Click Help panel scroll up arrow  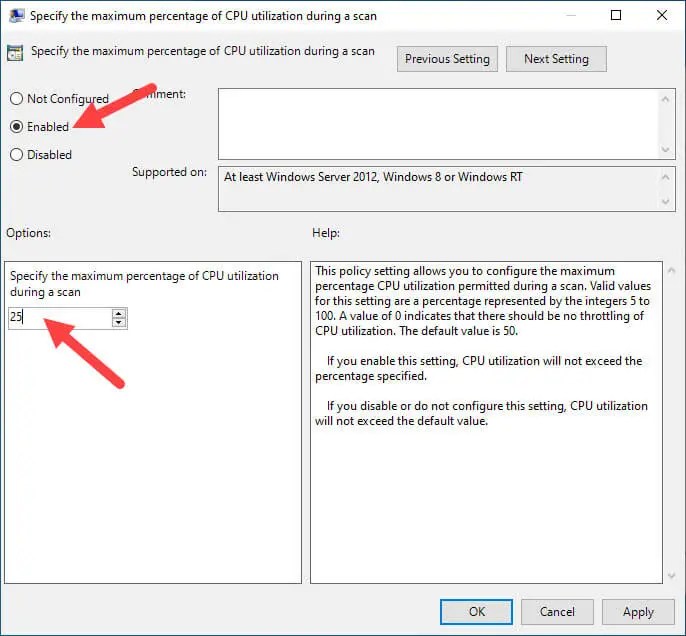tap(672, 271)
